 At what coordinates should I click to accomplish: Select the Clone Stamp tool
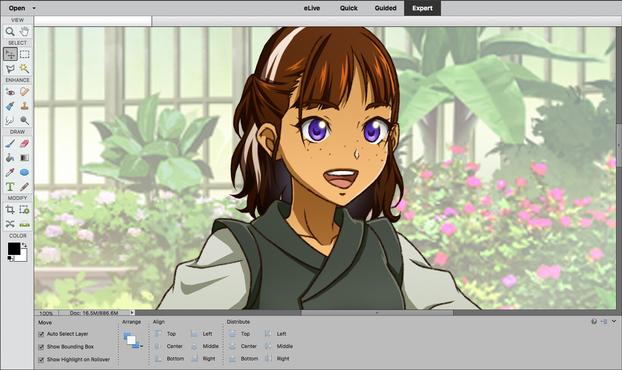24,106
